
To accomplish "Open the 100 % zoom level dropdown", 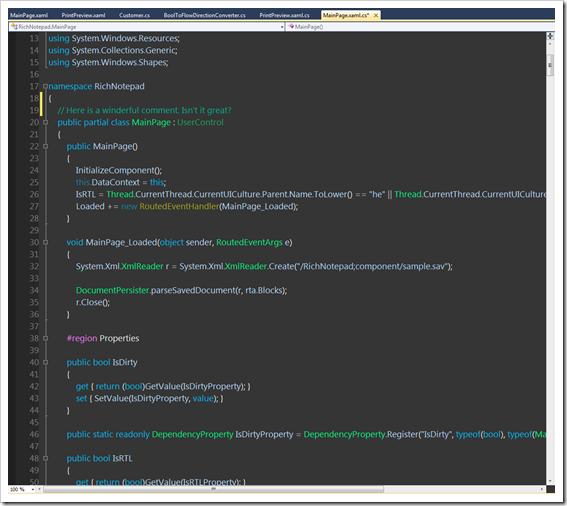I will tap(33, 489).
